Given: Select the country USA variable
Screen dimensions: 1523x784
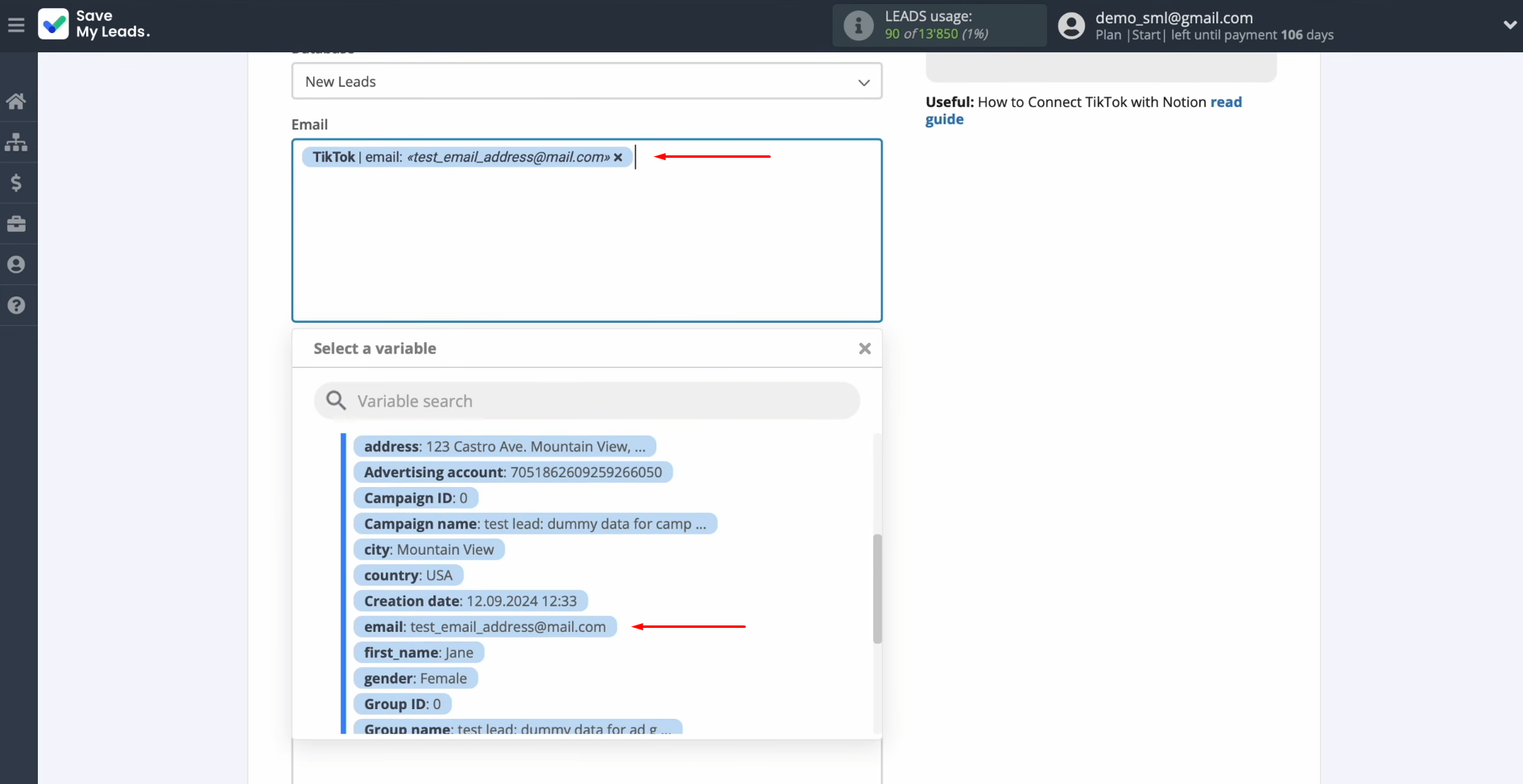Looking at the screenshot, I should [408, 576].
